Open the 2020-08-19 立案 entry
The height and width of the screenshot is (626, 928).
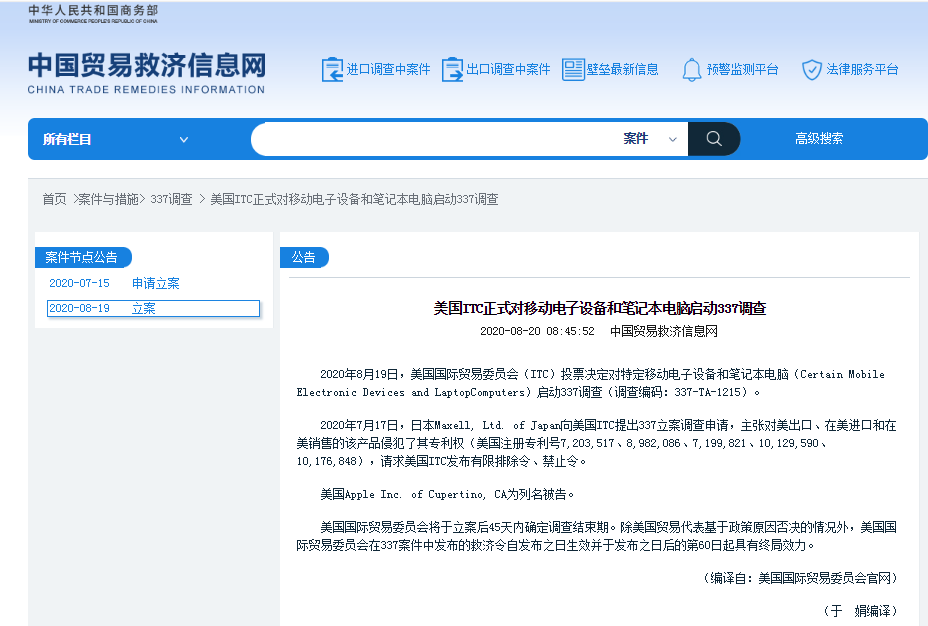tap(153, 308)
